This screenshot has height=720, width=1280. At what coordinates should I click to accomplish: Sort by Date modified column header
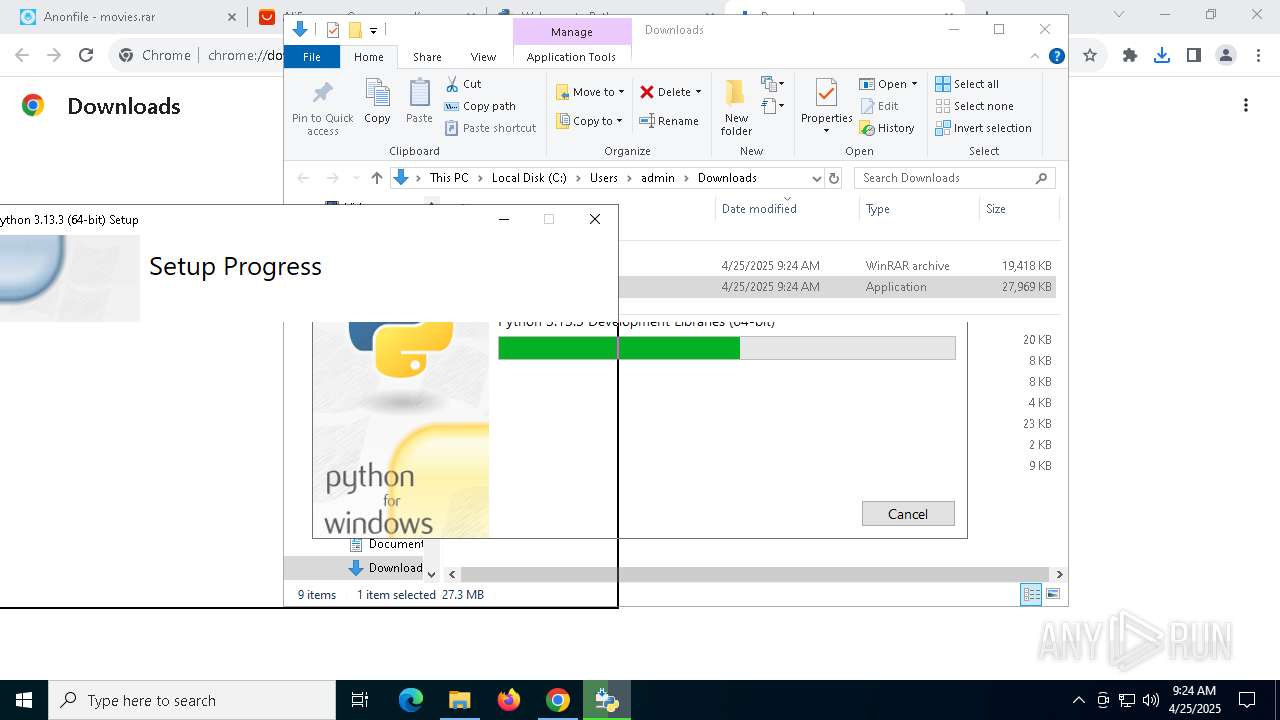(x=759, y=209)
